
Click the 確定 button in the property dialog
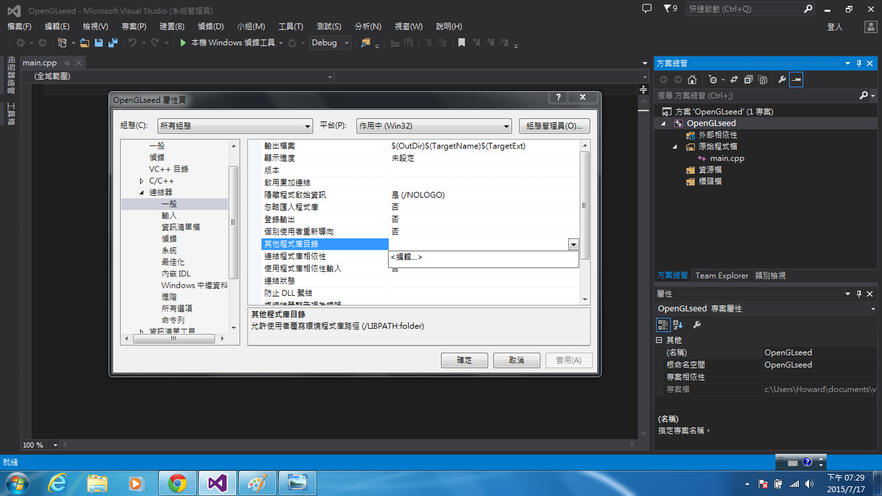(464, 360)
